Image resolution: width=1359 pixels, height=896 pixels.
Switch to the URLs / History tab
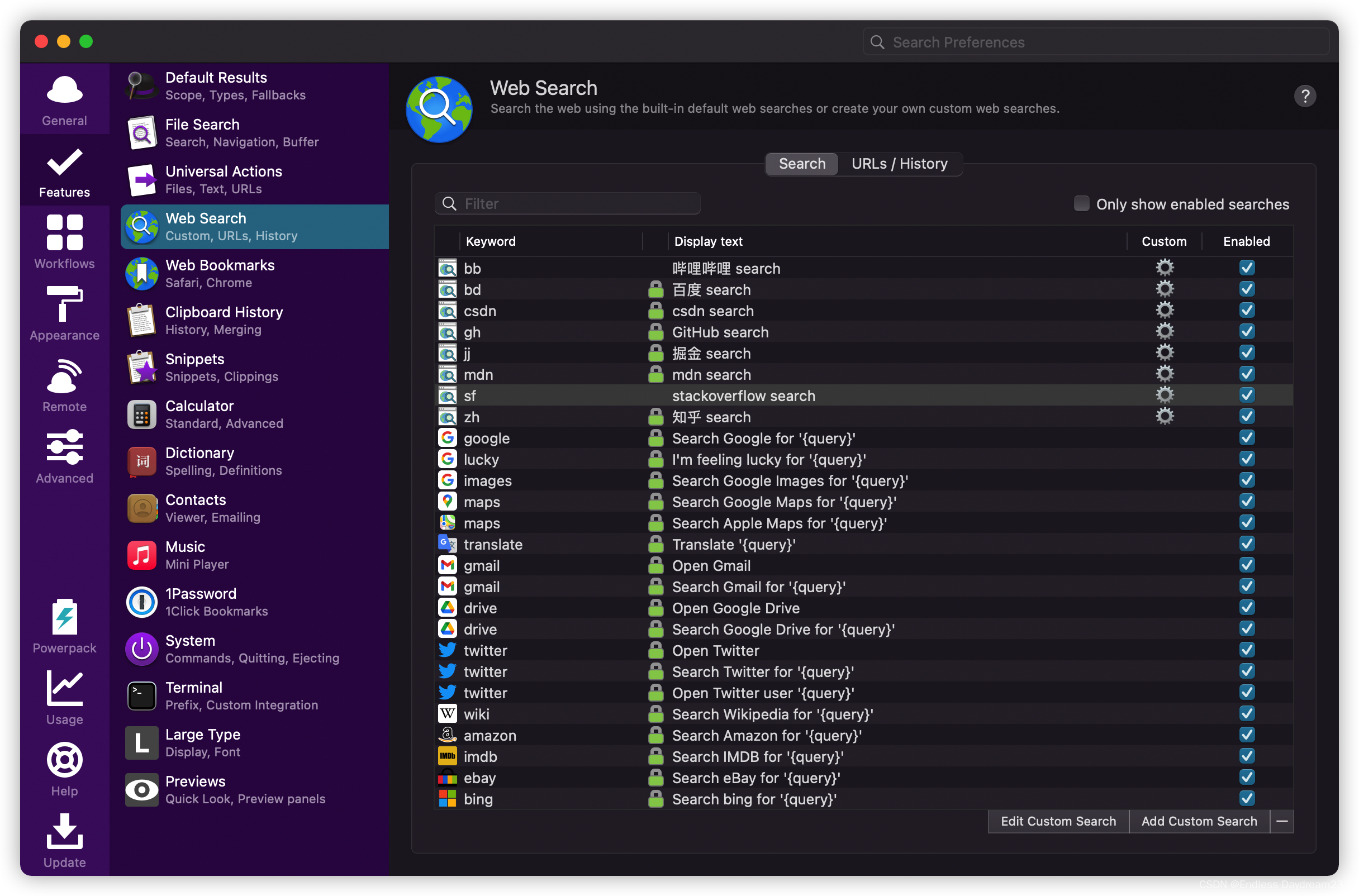pyautogui.click(x=899, y=164)
